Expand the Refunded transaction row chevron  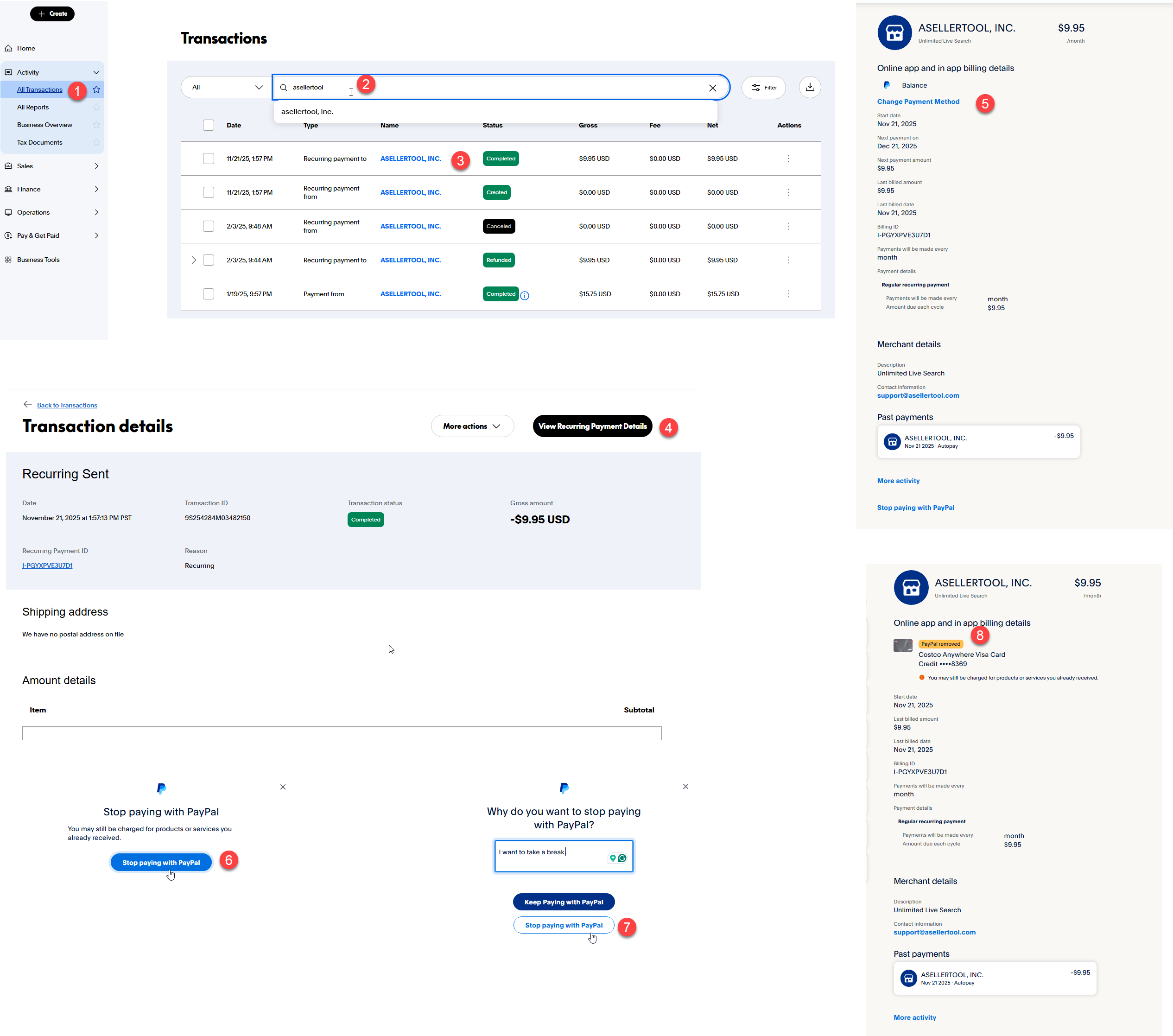[194, 260]
